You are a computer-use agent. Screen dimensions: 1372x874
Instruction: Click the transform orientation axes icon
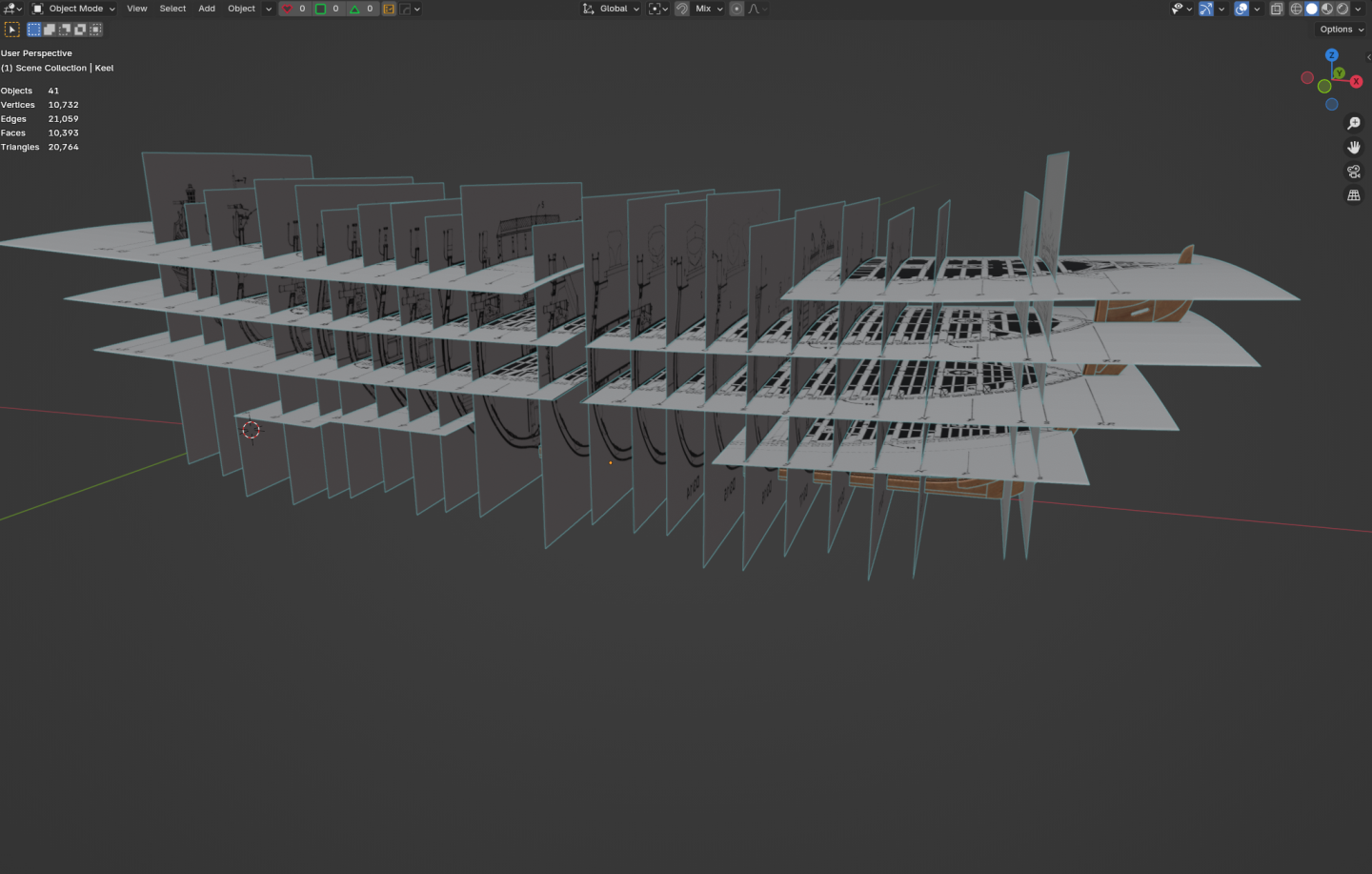point(589,9)
